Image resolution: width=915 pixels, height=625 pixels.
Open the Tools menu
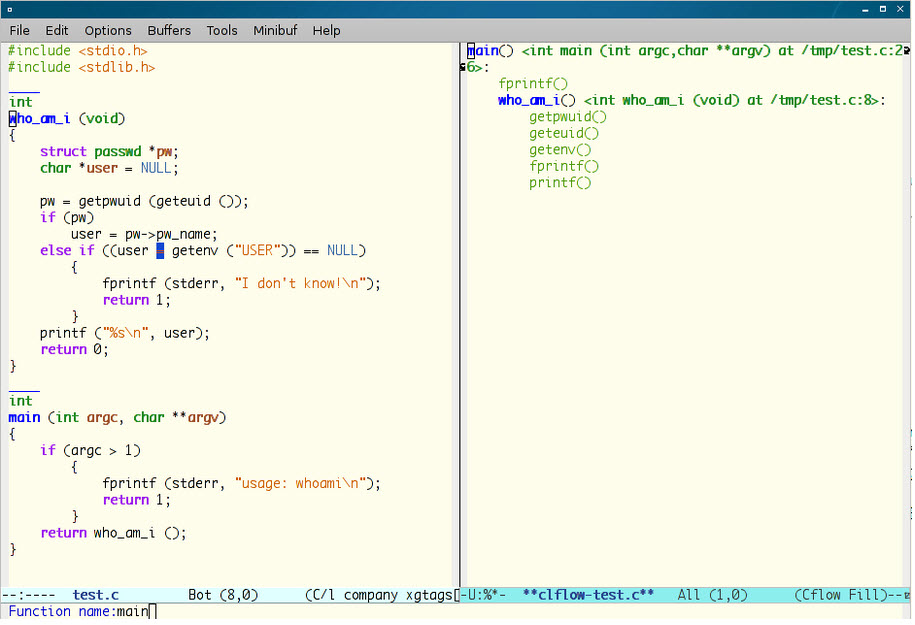[x=222, y=31]
